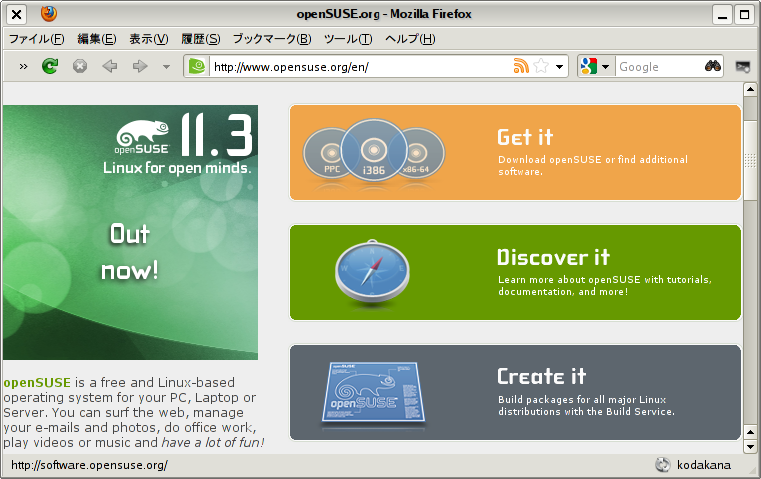Expand the toolbar overflow chevron
Screen dimensions: 761x479
(23, 66)
